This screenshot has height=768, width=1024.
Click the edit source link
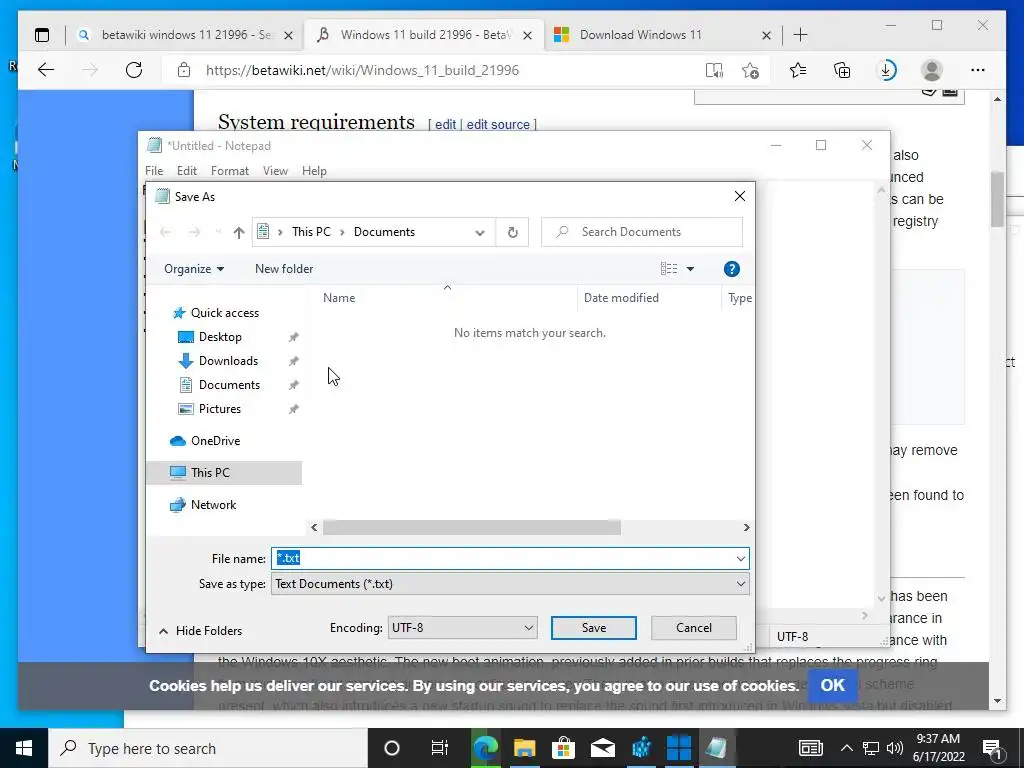(x=498, y=125)
